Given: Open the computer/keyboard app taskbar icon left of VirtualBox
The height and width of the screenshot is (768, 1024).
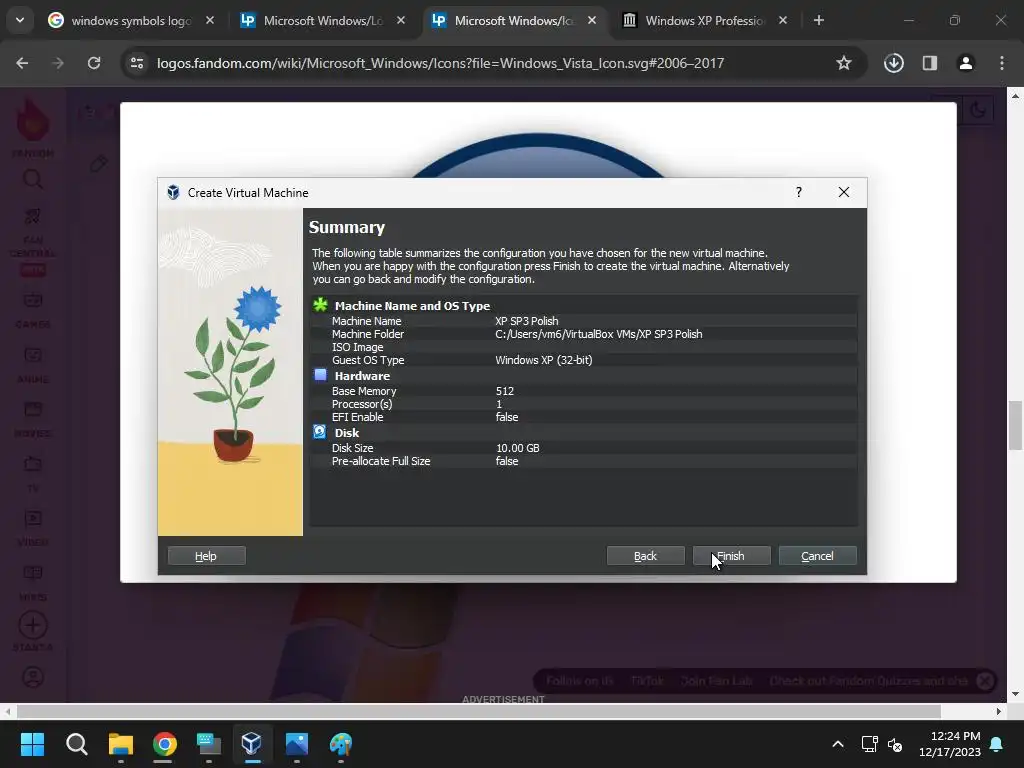Looking at the screenshot, I should tap(209, 743).
